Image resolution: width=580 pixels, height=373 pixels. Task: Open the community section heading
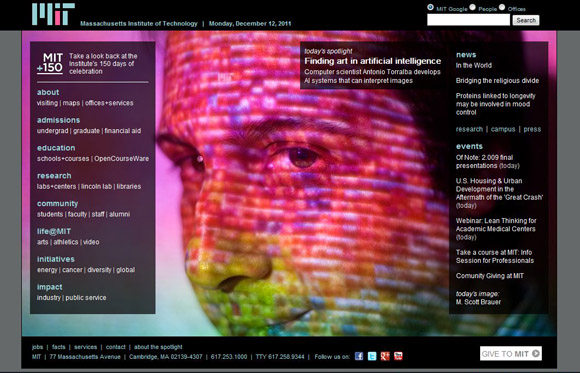pos(57,204)
